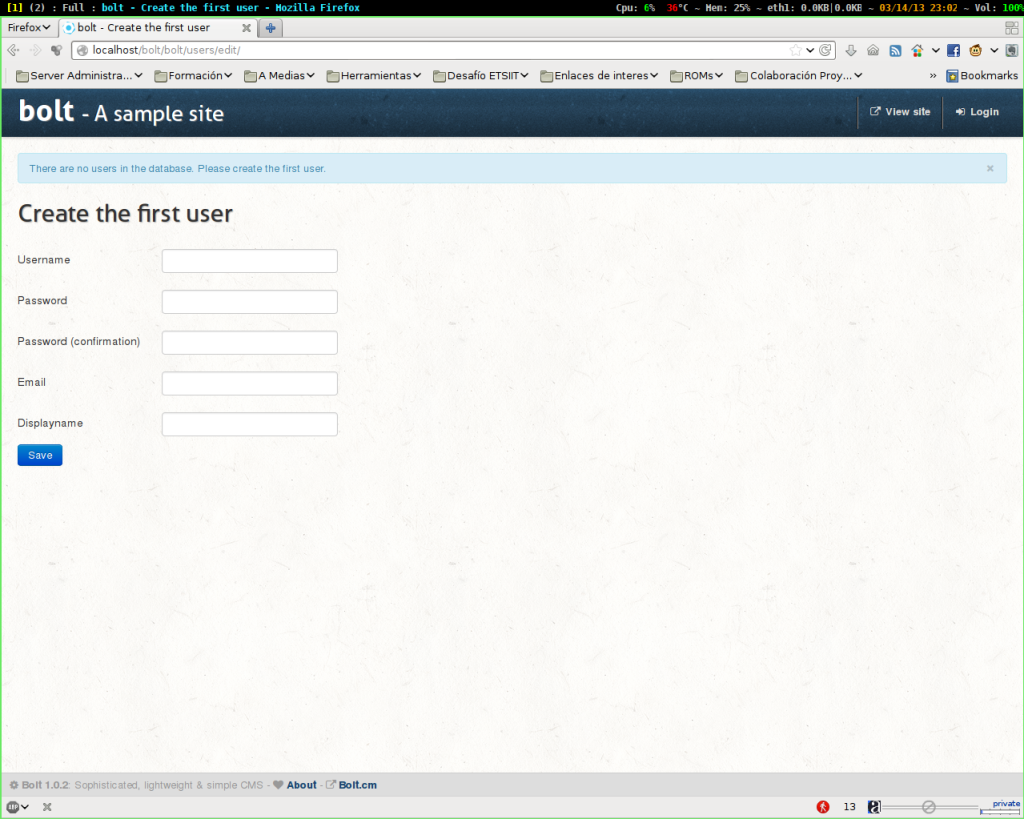Open a new tab with plus button
This screenshot has height=819, width=1024.
point(270,28)
